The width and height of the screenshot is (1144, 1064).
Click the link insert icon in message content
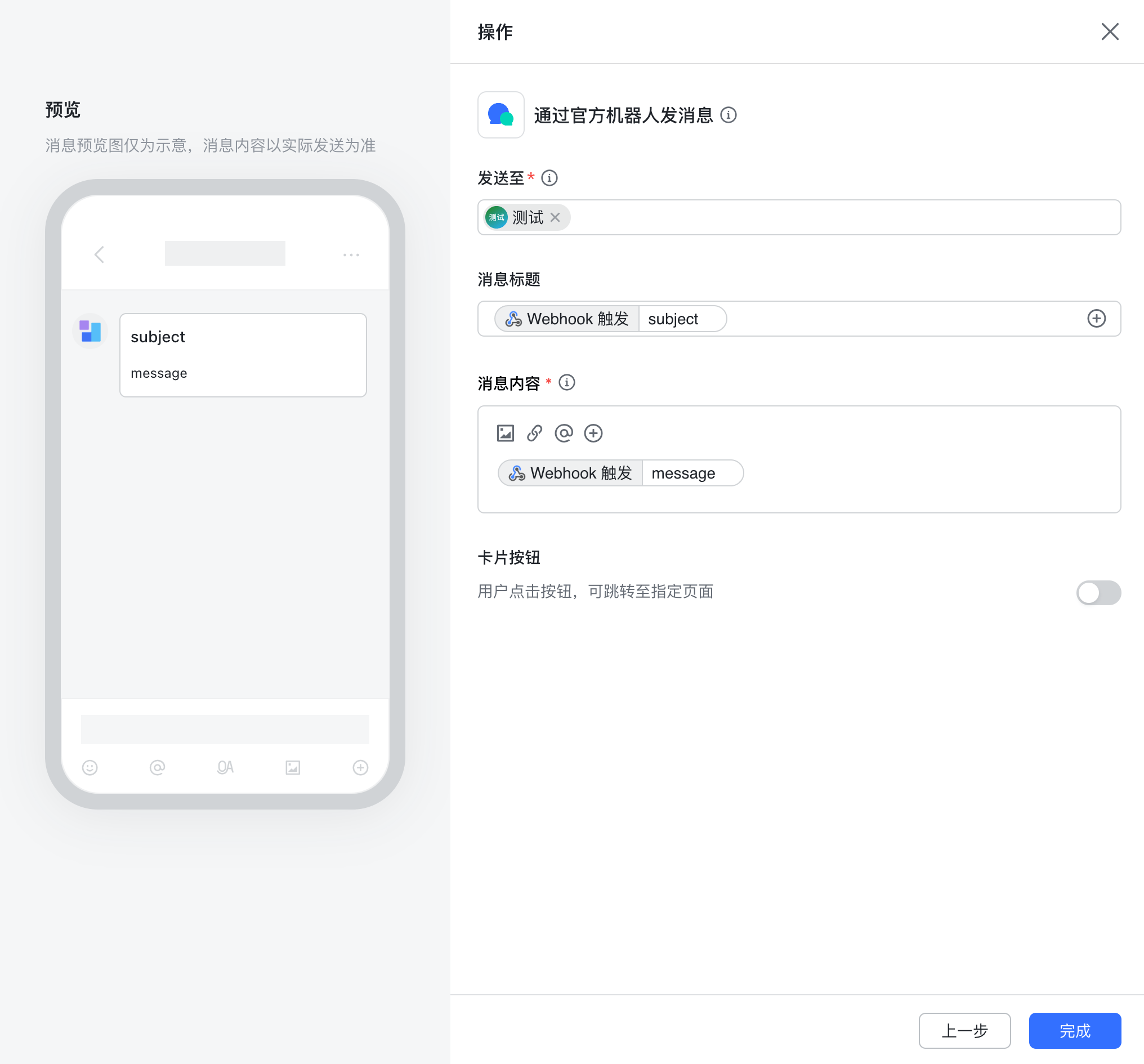tap(535, 433)
